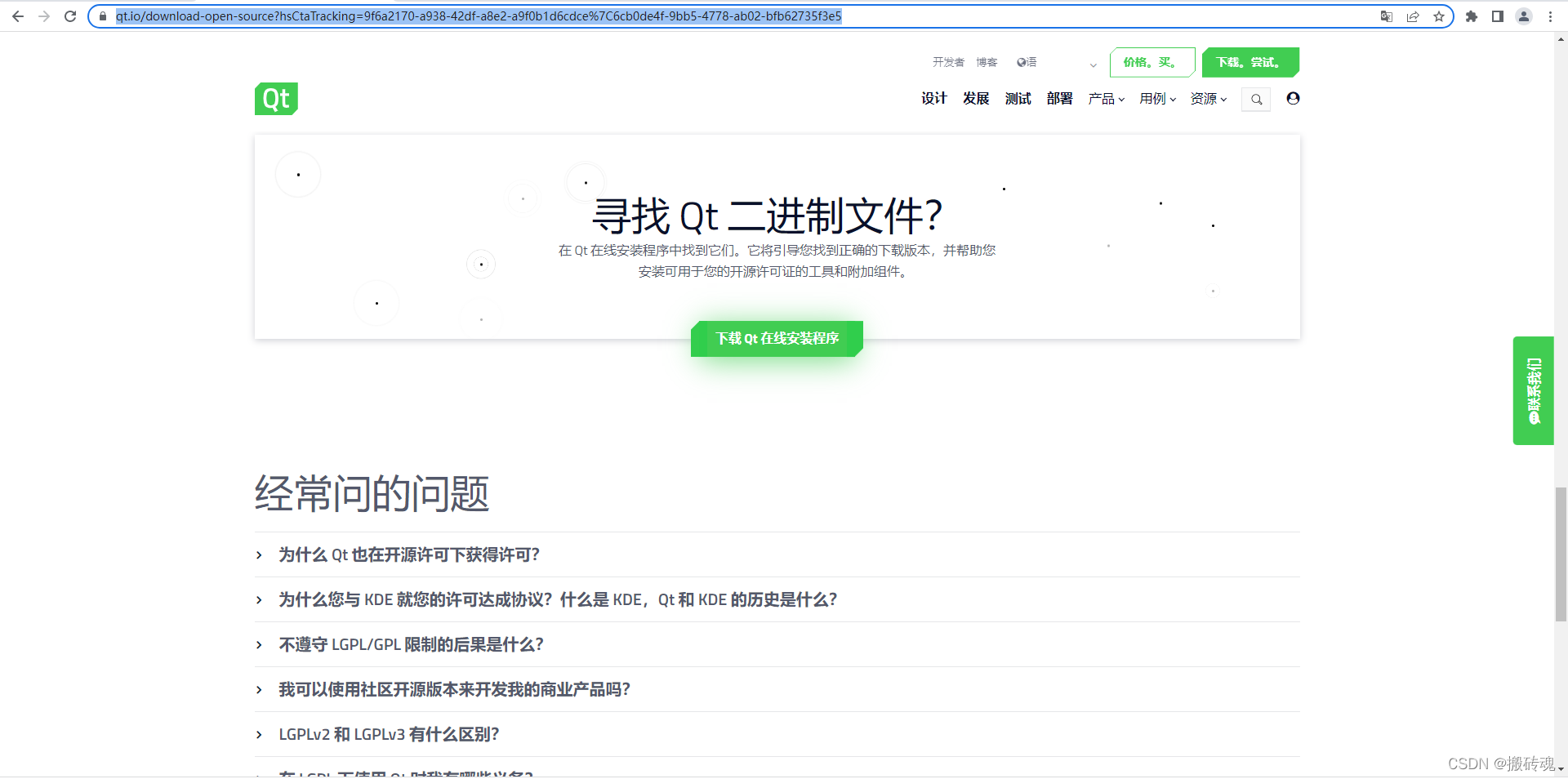Expand FAQ LGPLv2 和 LGPLv3 有什么区别
Screen dimensions: 1568x779
point(777,734)
